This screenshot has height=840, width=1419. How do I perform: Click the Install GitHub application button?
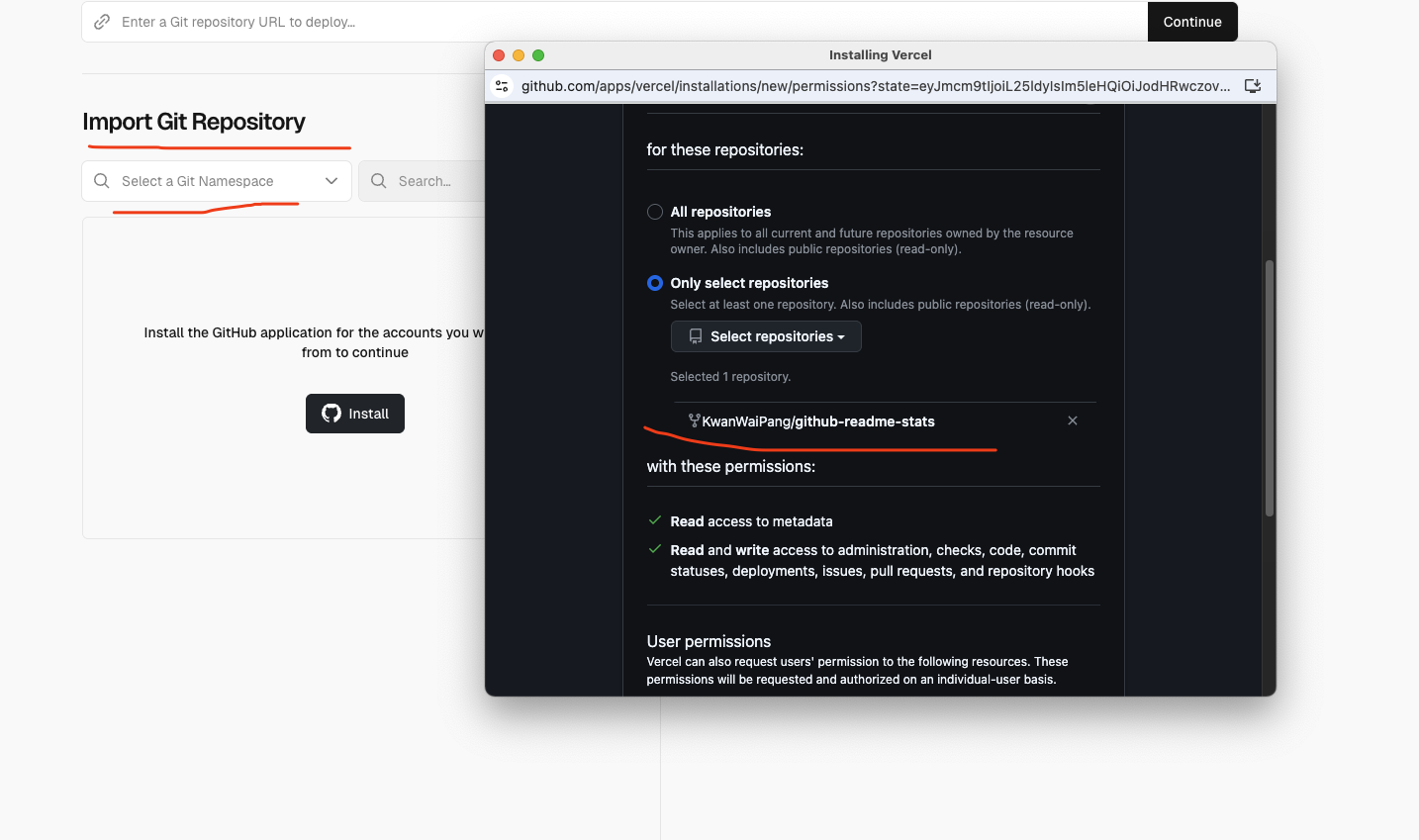[x=355, y=414]
